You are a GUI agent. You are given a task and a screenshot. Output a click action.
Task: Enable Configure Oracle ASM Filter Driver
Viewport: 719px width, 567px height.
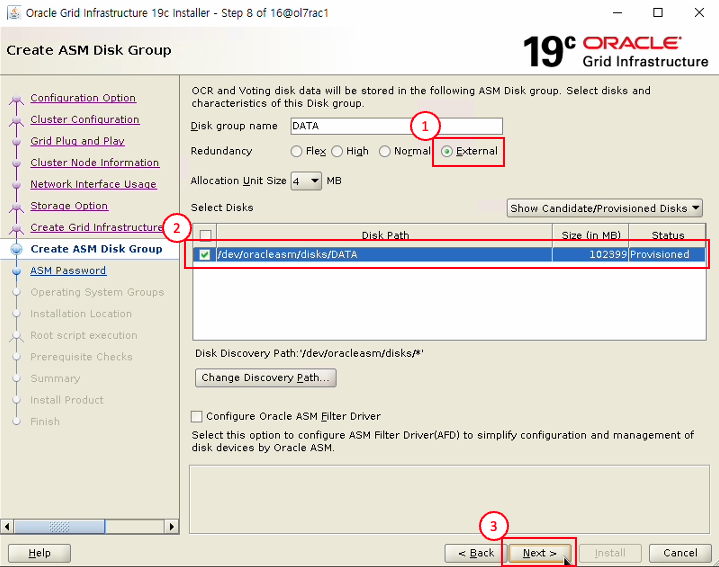tap(196, 416)
